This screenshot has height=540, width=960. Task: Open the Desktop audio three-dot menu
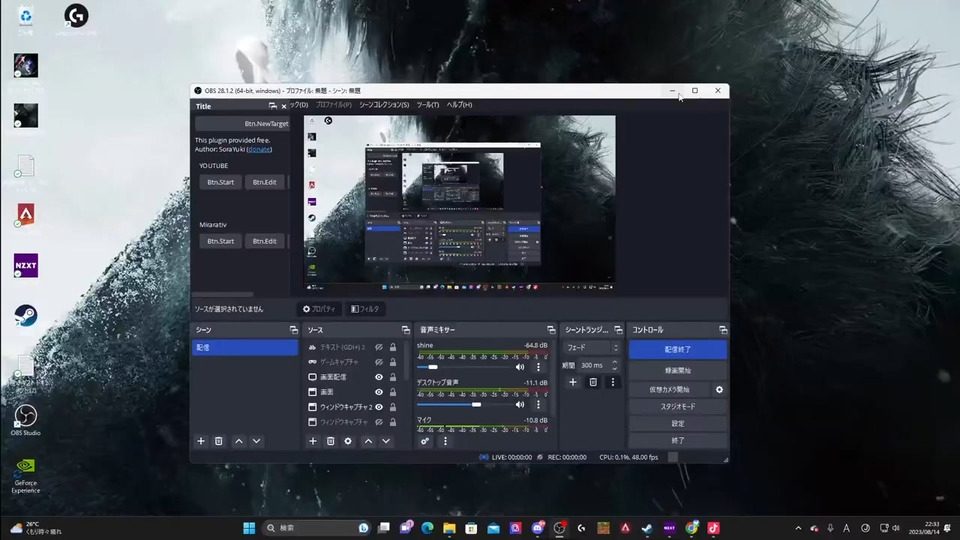point(538,404)
